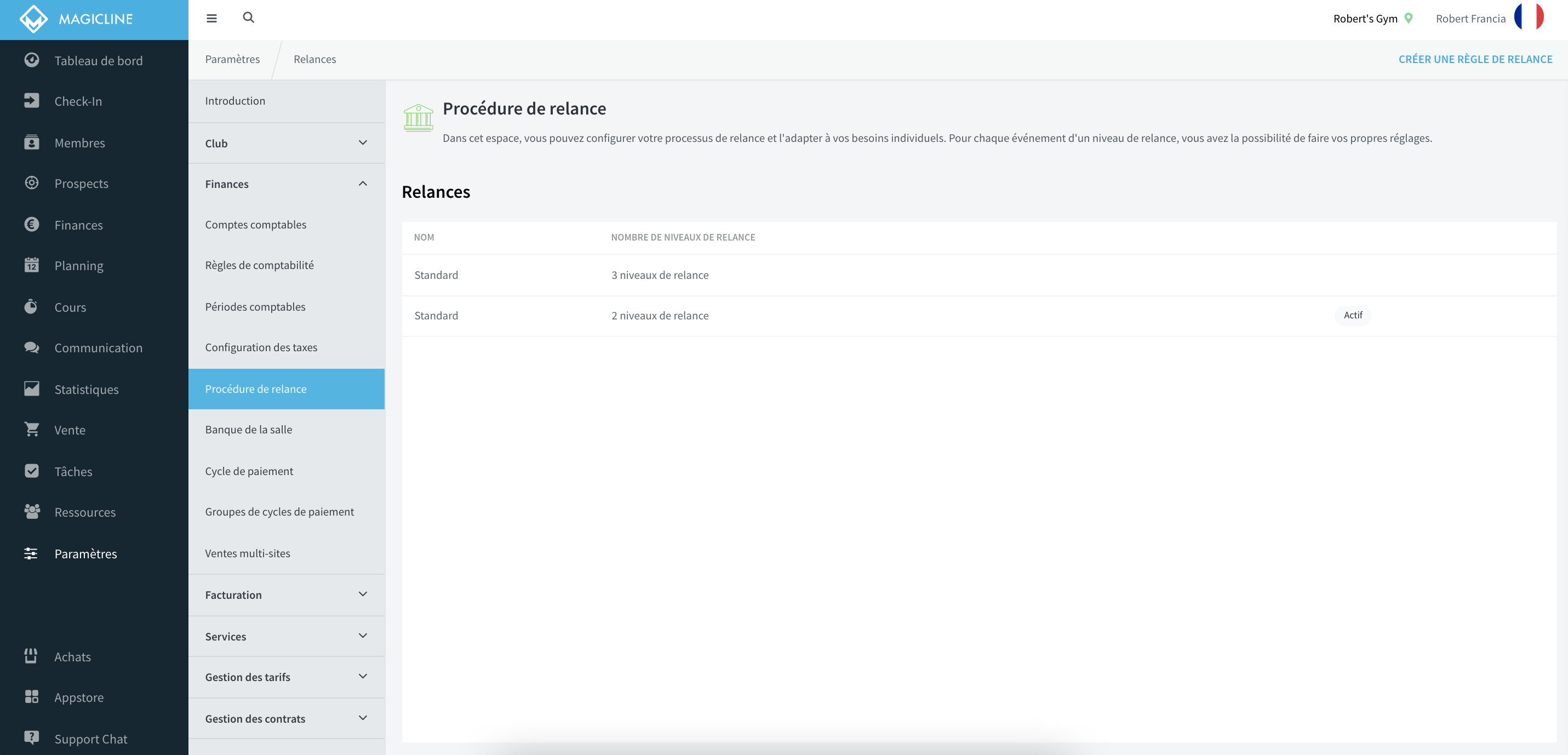Open Support Chat icon
Image resolution: width=1568 pixels, height=755 pixels.
coord(32,738)
